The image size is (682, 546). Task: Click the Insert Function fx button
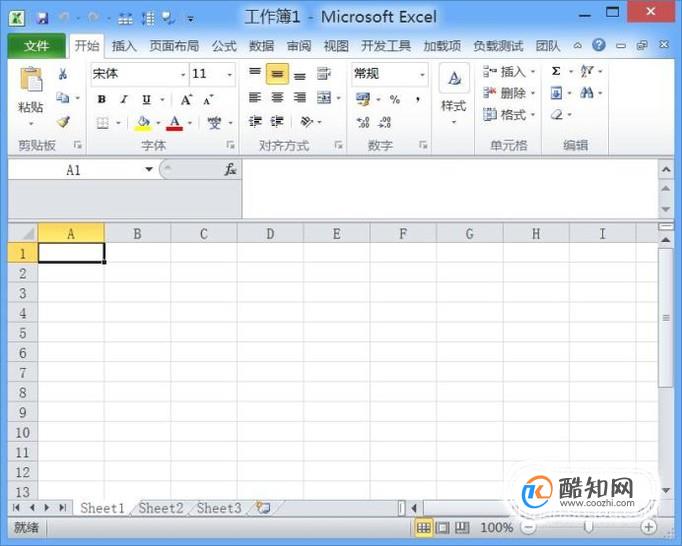[230, 170]
